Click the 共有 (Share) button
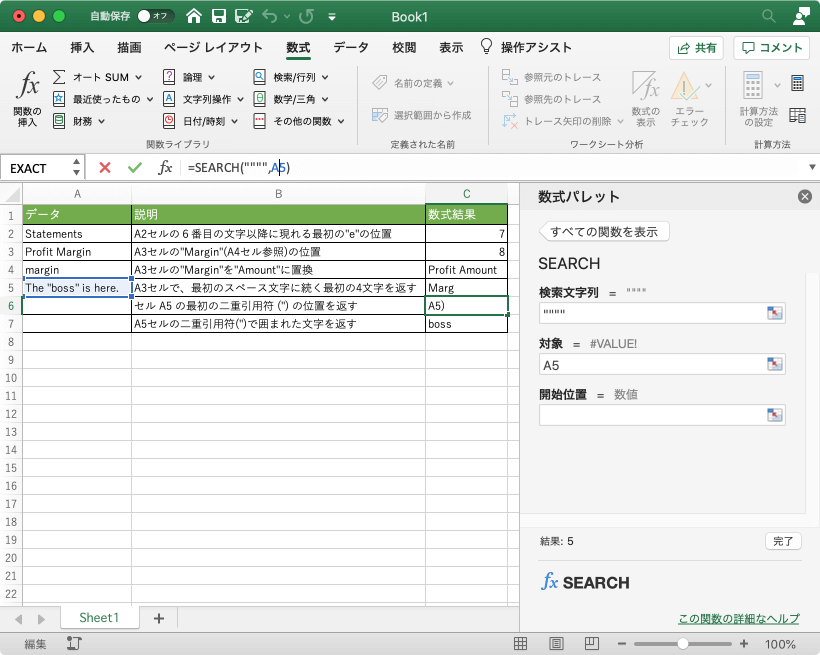820x655 pixels. 696,48
